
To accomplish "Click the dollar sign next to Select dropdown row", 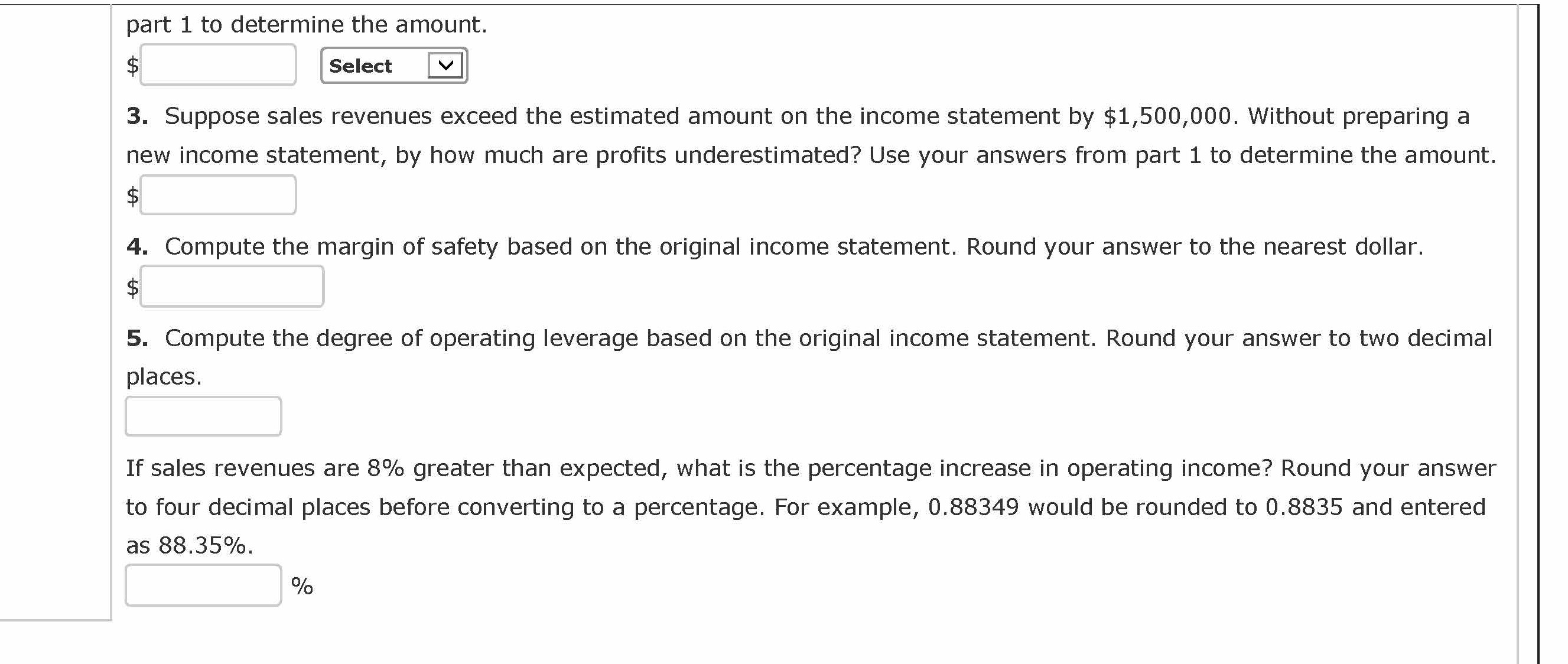I will pyautogui.click(x=132, y=65).
